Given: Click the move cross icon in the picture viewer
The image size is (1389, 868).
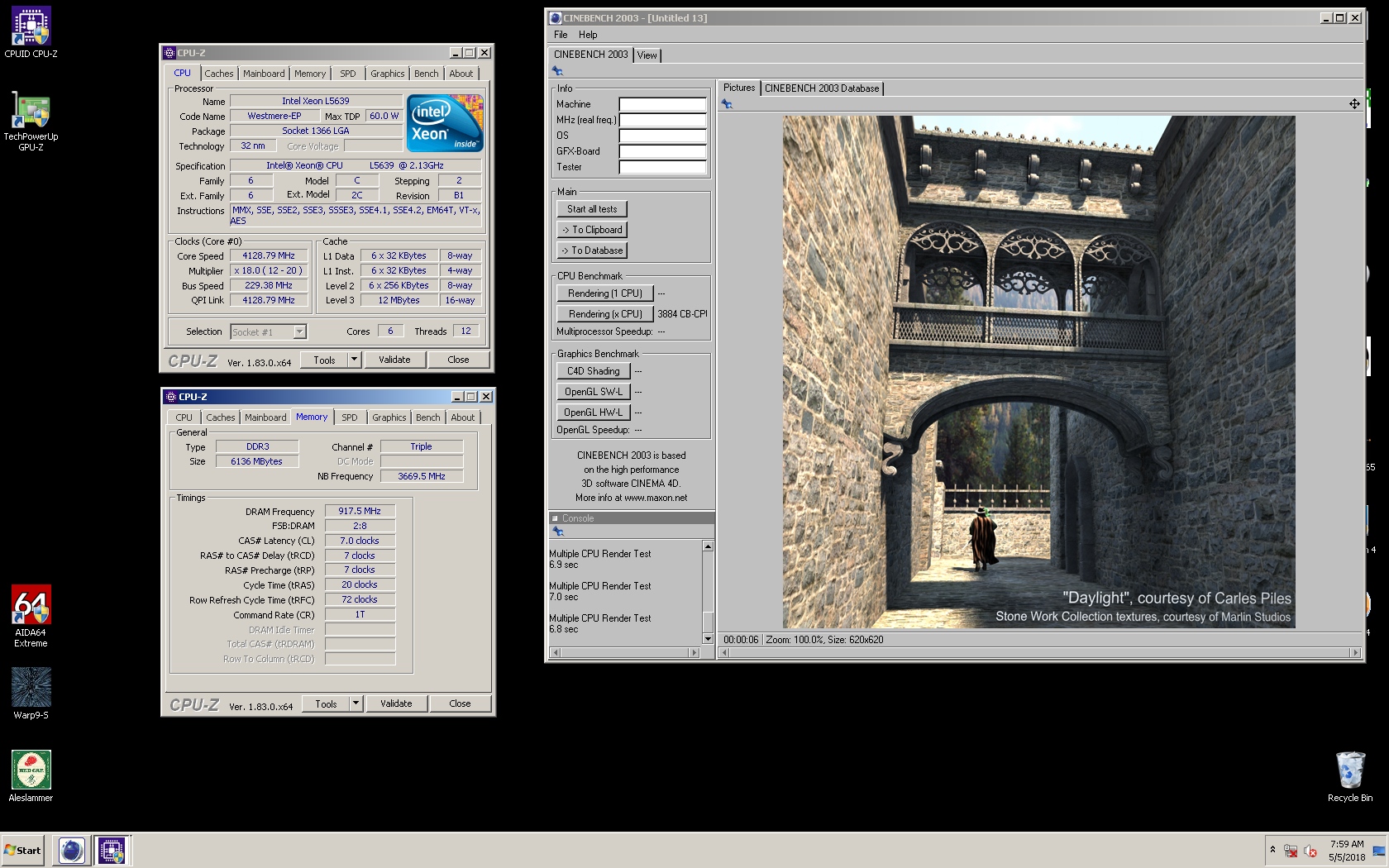Looking at the screenshot, I should [x=1354, y=103].
